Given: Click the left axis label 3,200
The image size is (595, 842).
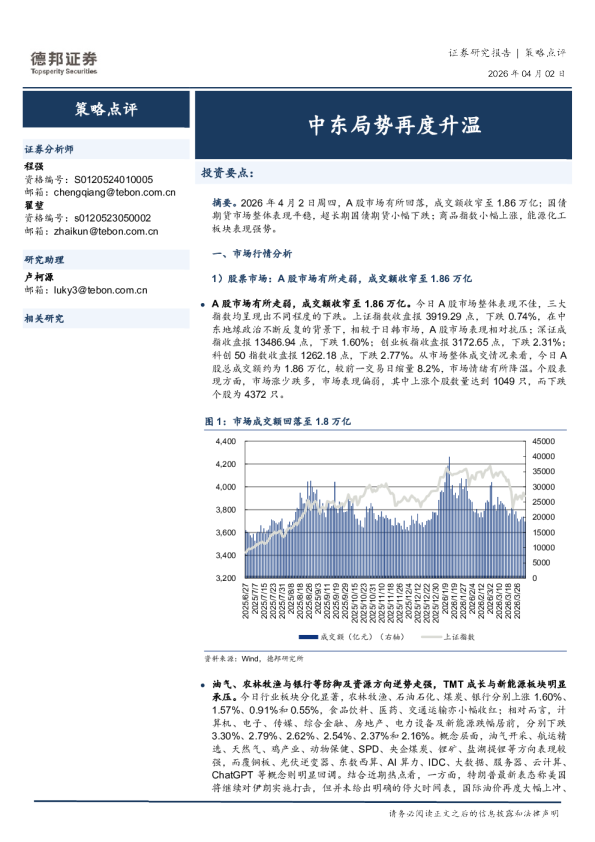Looking at the screenshot, I should [226, 578].
